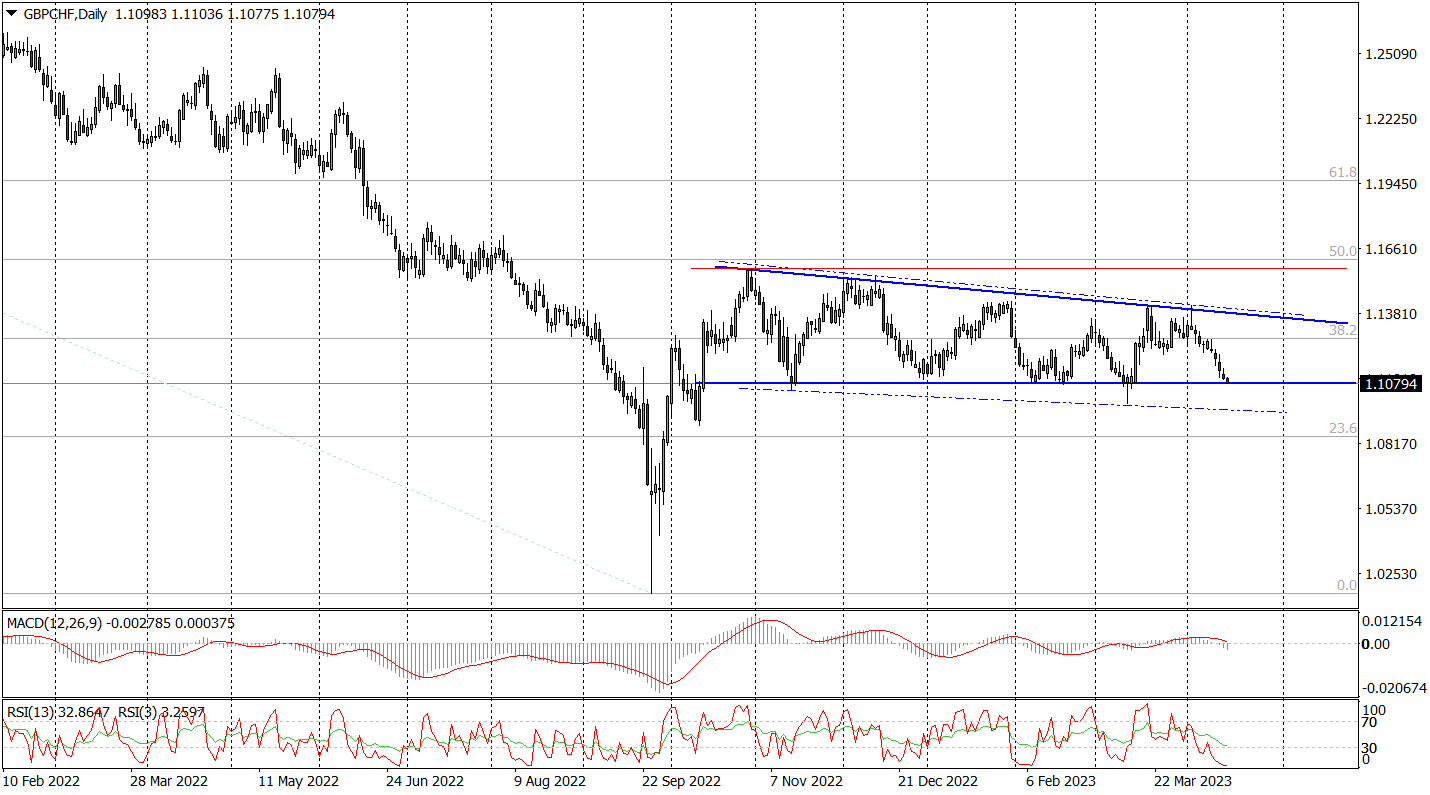Click the 1.25090 price axis label

1391,54
